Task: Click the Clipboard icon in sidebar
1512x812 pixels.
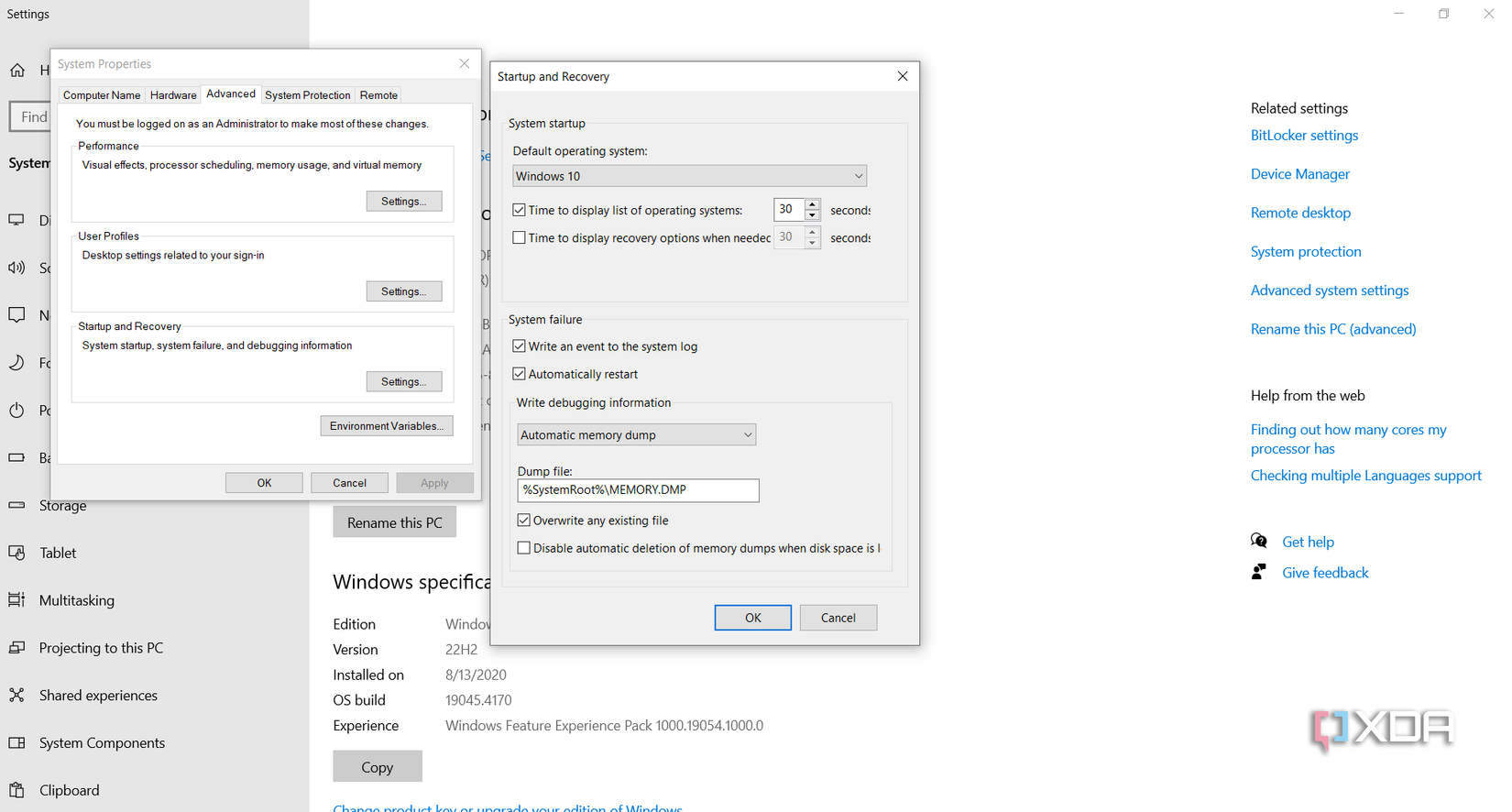Action: [x=16, y=790]
